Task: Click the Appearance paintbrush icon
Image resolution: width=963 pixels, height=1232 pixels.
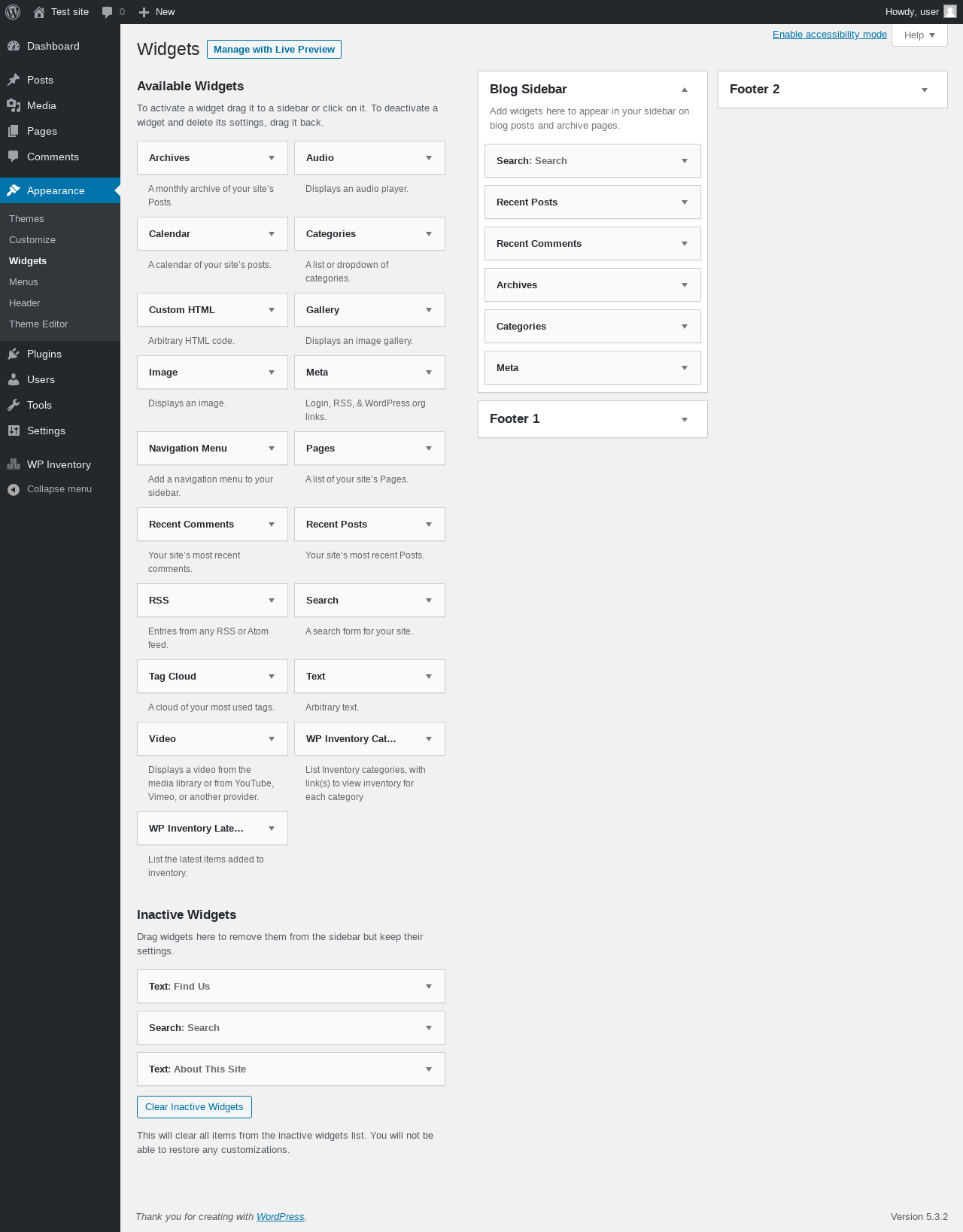Action: pyautogui.click(x=14, y=190)
